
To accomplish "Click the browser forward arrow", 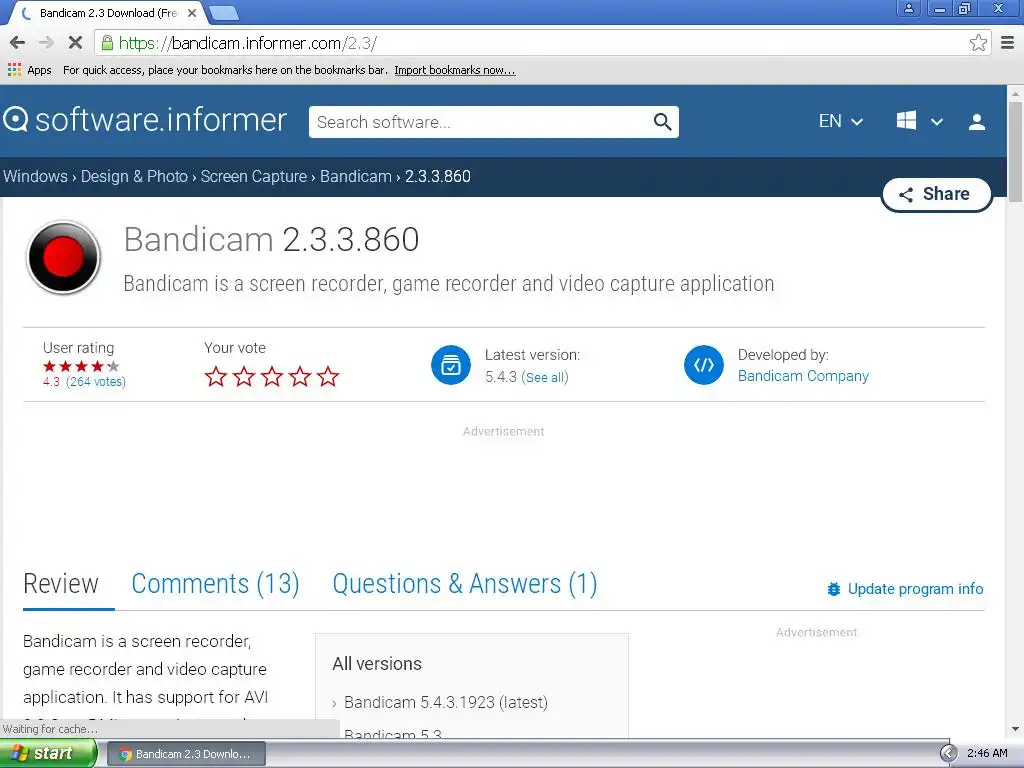I will click(x=46, y=43).
